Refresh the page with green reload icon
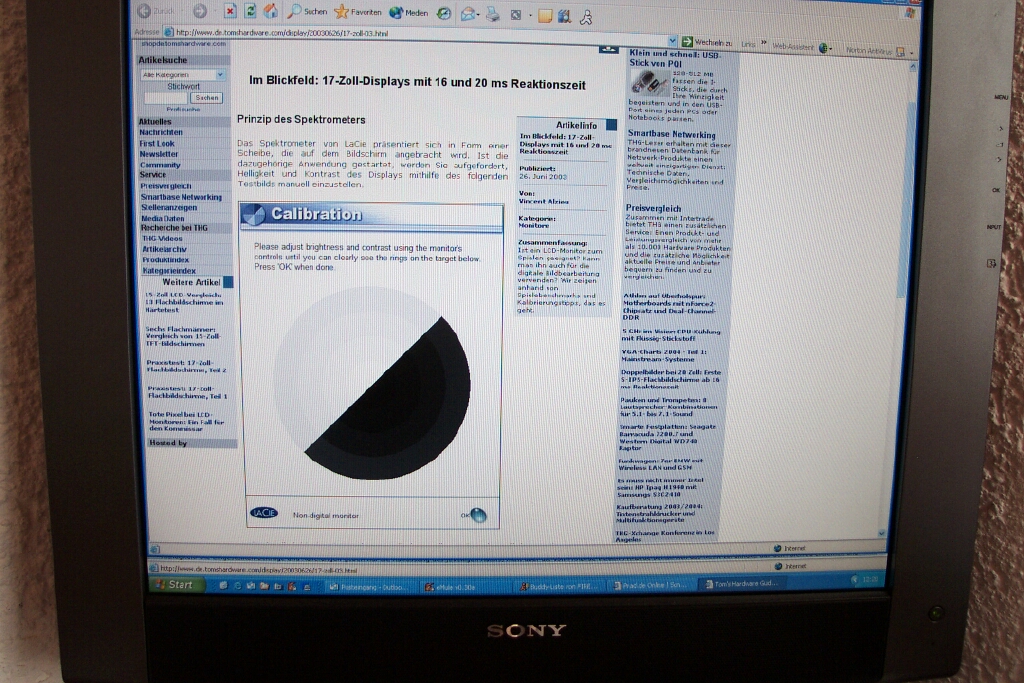 pyautogui.click(x=250, y=11)
